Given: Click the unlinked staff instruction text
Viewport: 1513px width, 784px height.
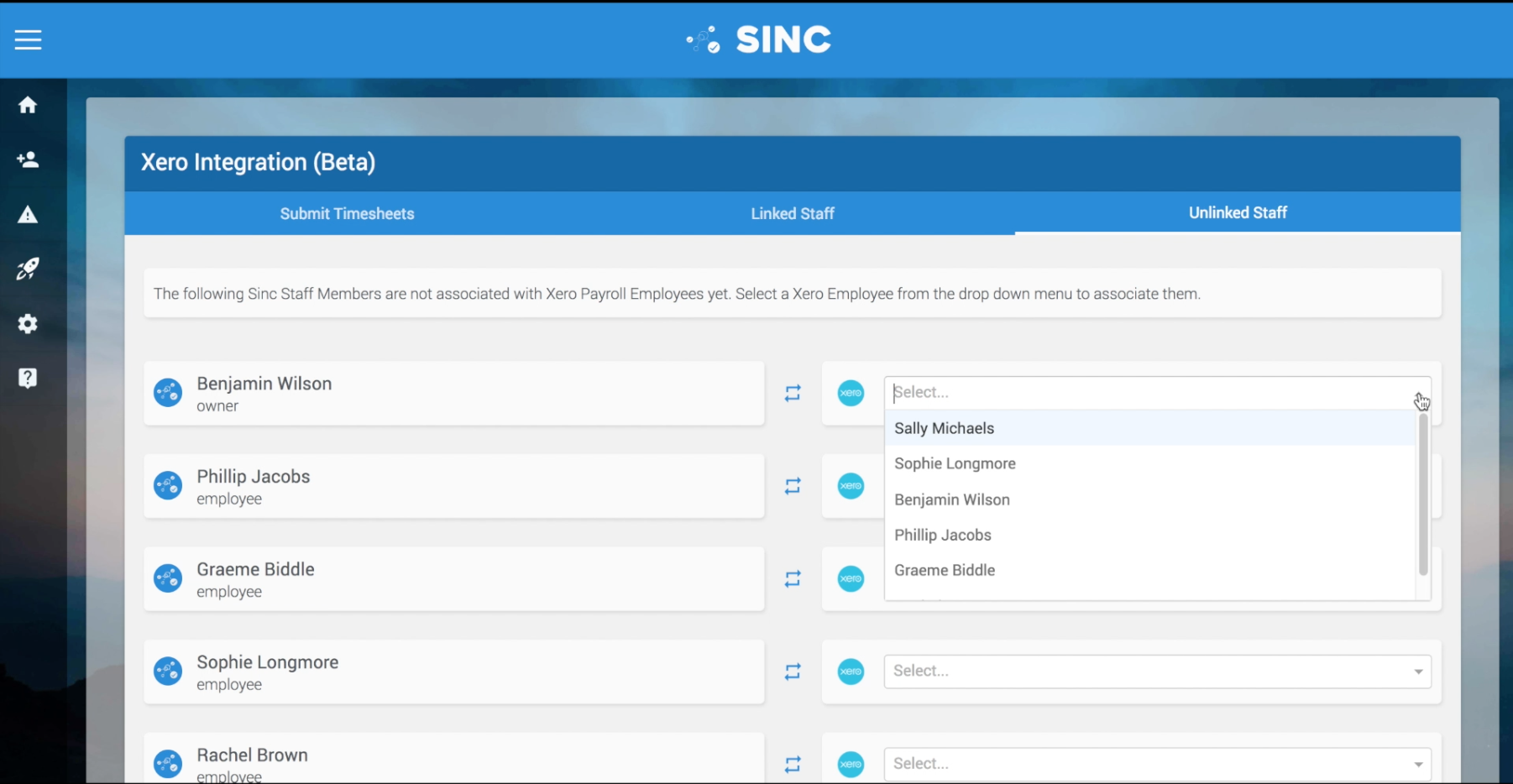Looking at the screenshot, I should (x=677, y=294).
